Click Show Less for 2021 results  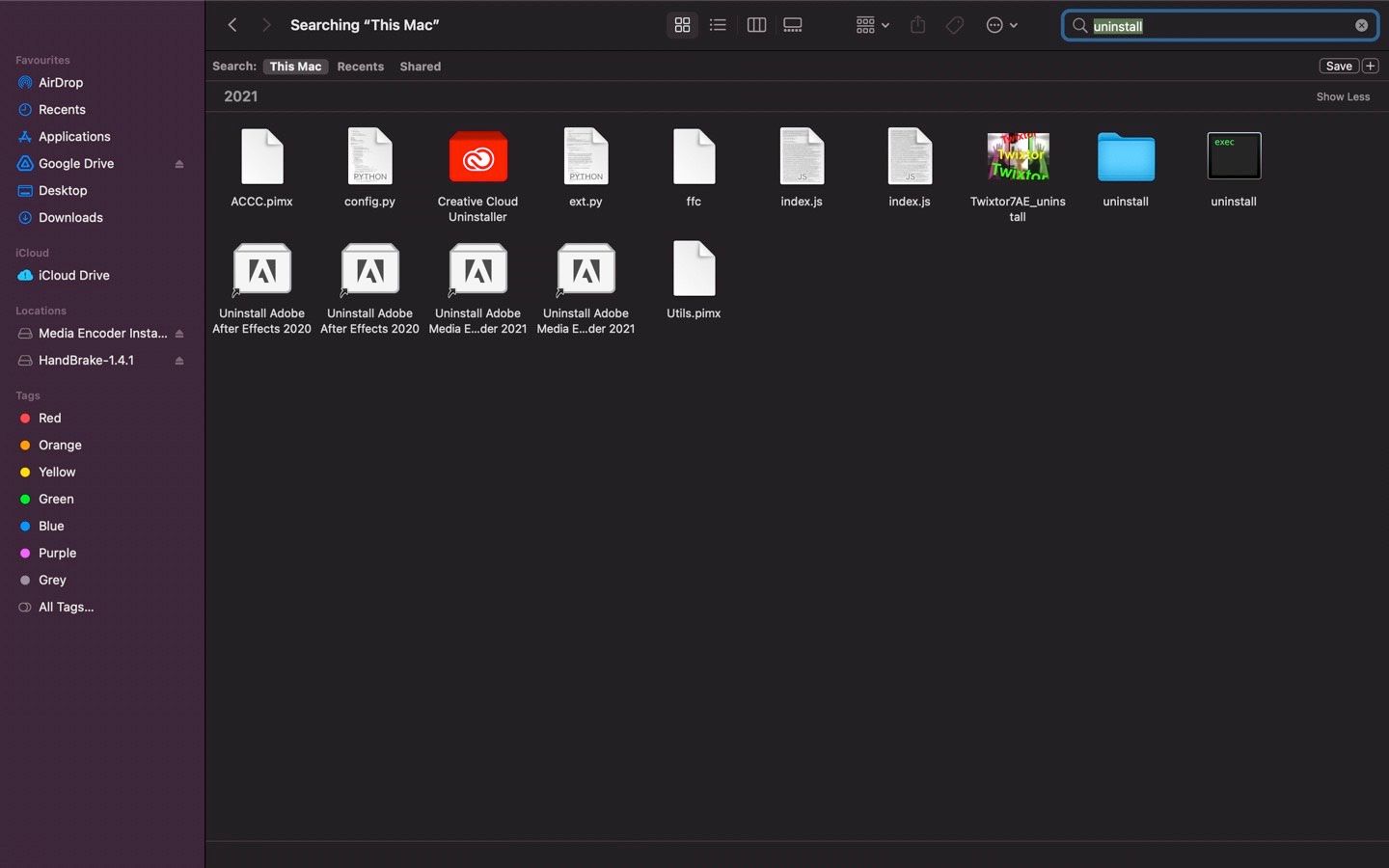(x=1343, y=96)
